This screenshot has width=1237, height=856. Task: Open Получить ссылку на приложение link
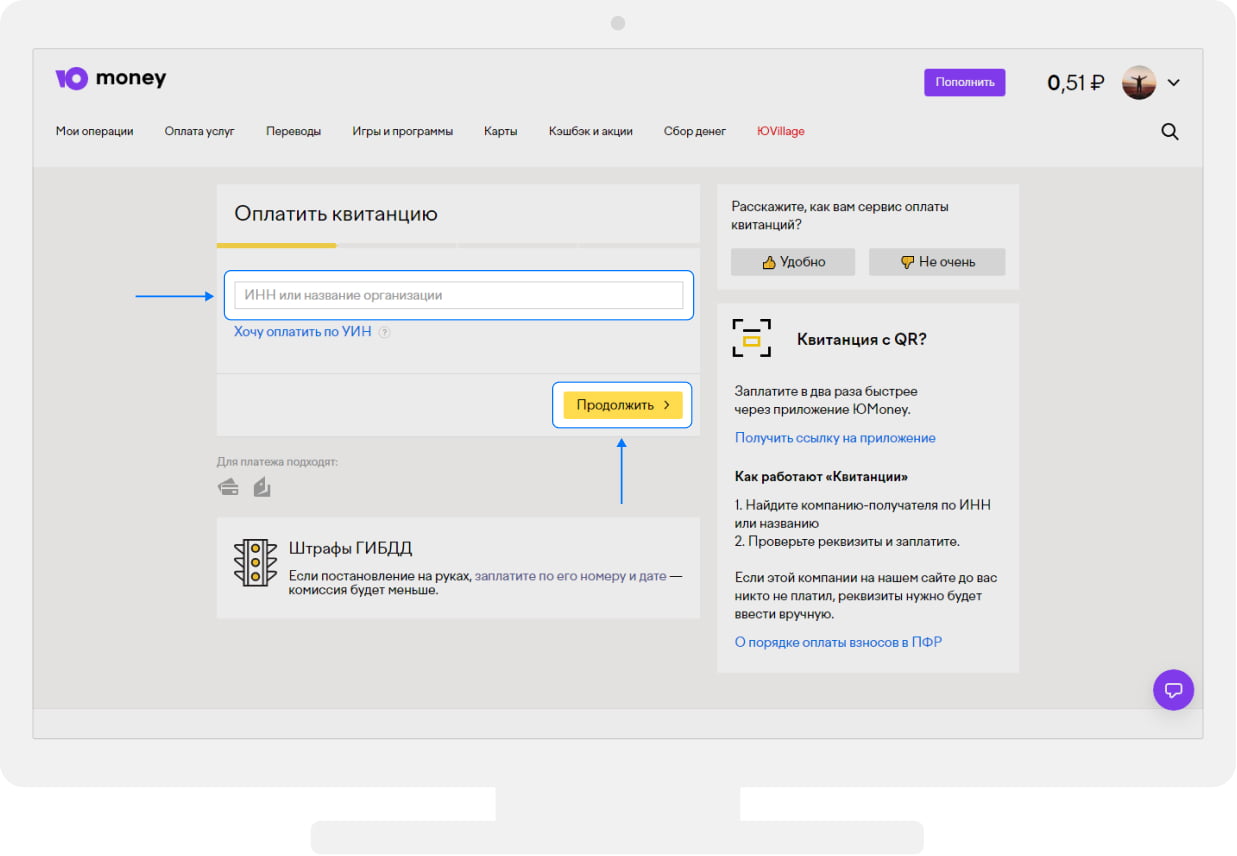coord(835,438)
